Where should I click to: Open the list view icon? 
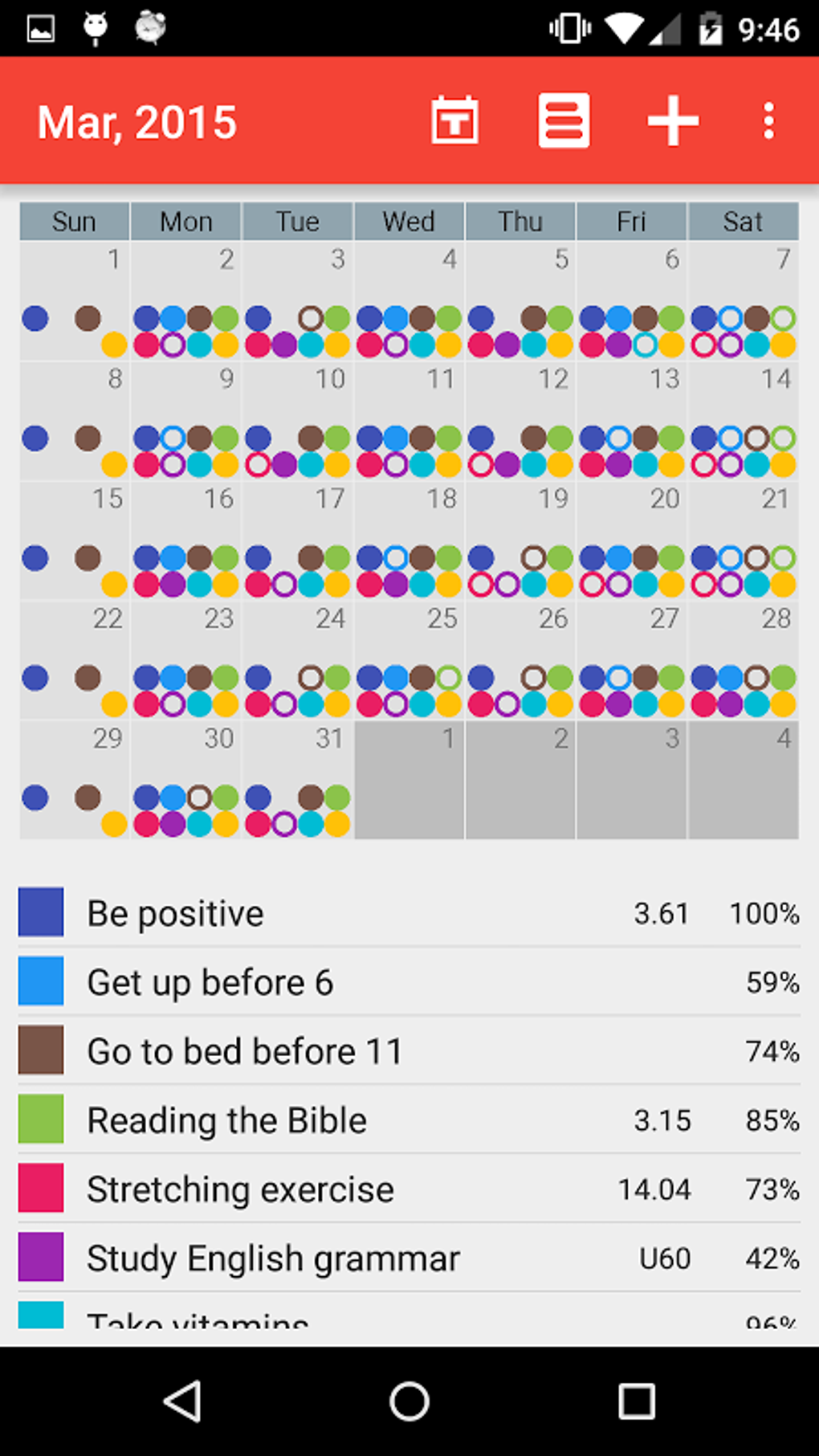pyautogui.click(x=564, y=121)
